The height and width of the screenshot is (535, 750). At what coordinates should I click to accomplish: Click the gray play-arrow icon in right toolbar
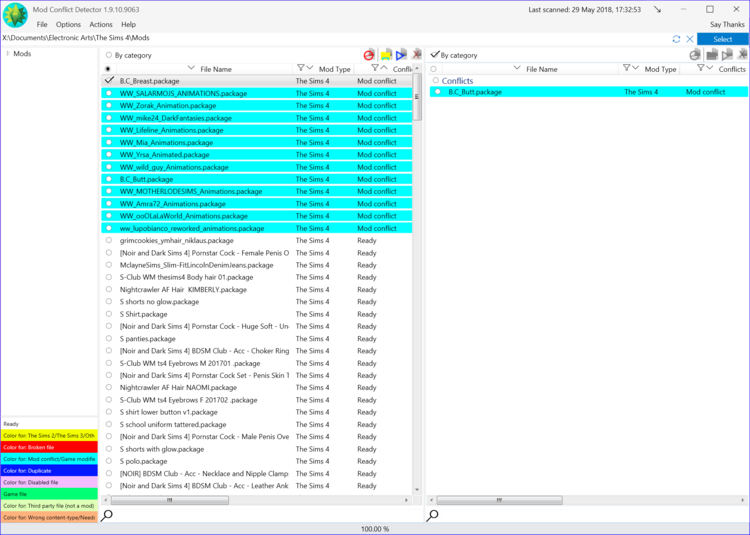(727, 55)
